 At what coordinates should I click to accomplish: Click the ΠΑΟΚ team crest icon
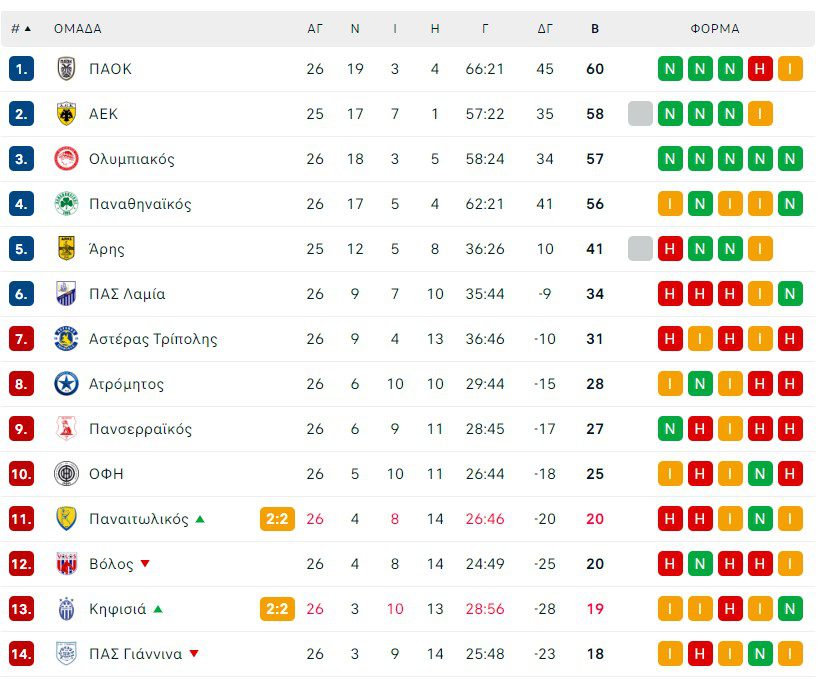pyautogui.click(x=66, y=69)
